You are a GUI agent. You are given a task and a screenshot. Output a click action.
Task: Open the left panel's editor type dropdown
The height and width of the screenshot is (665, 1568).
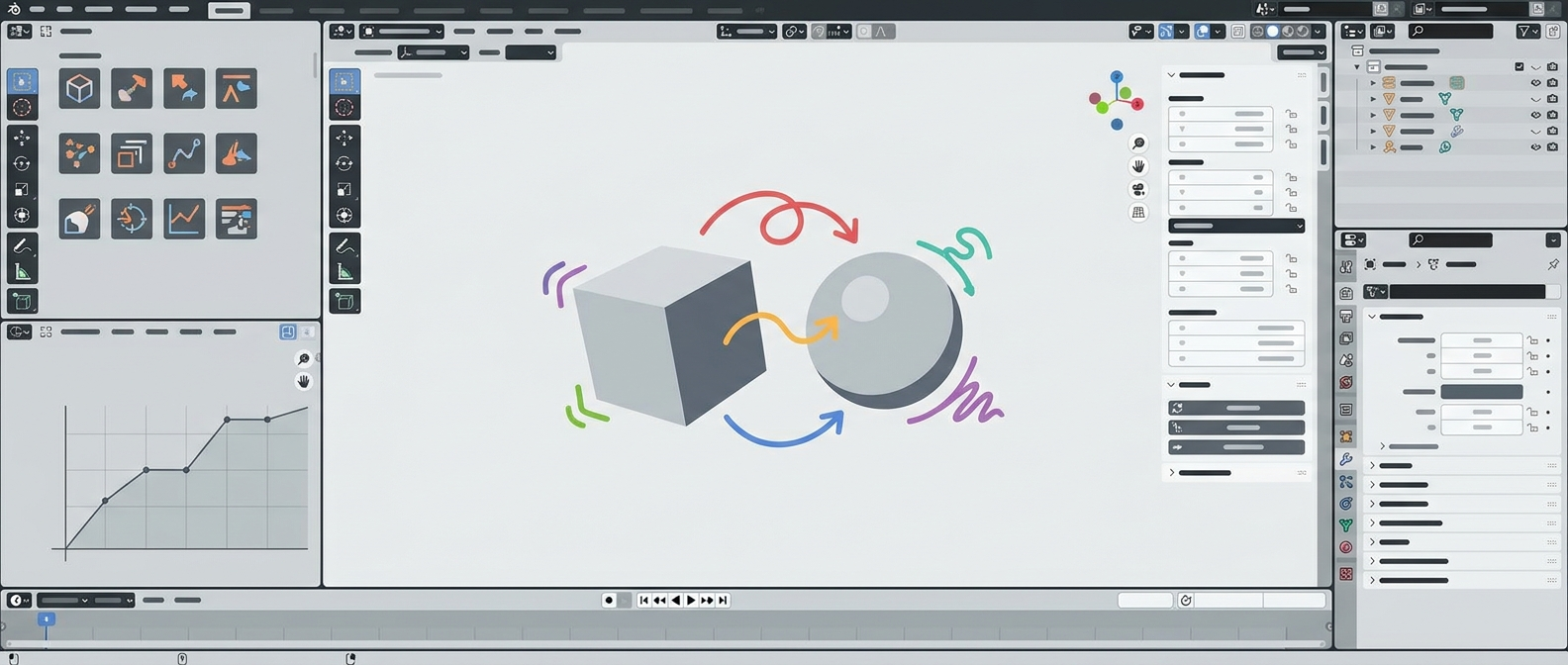click(19, 32)
